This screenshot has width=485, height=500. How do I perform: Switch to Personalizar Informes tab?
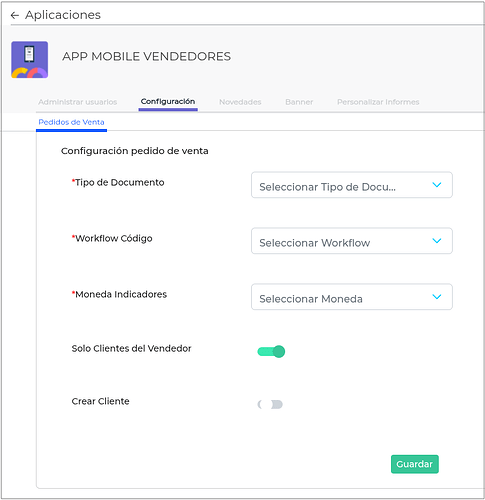(378, 102)
